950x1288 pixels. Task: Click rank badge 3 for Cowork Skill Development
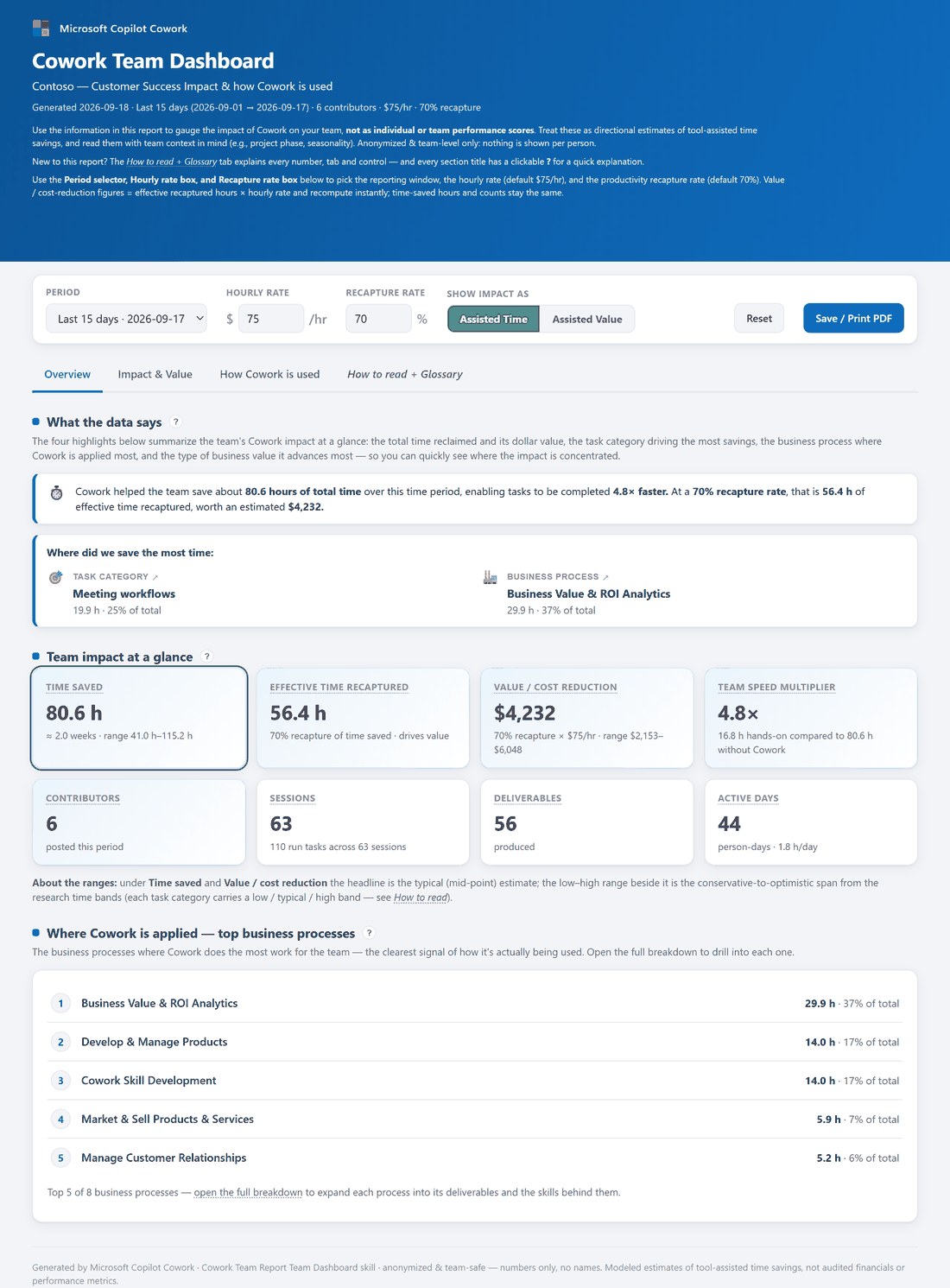[60, 1081]
